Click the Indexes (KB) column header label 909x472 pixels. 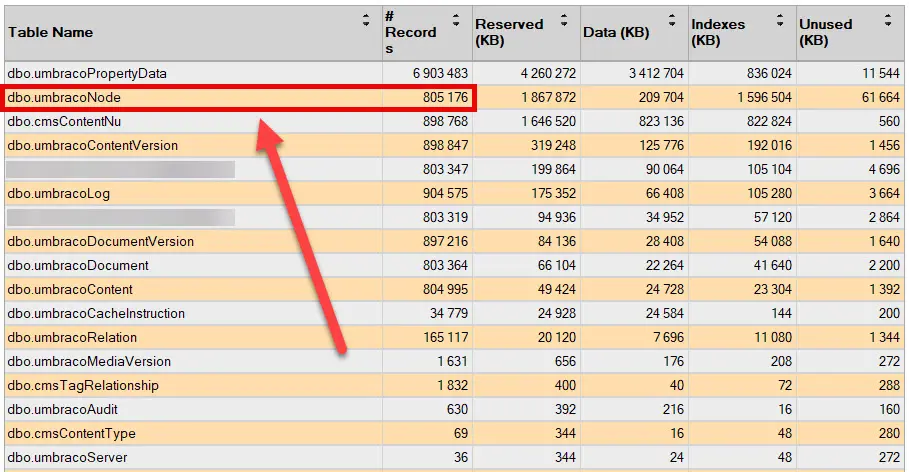click(718, 32)
